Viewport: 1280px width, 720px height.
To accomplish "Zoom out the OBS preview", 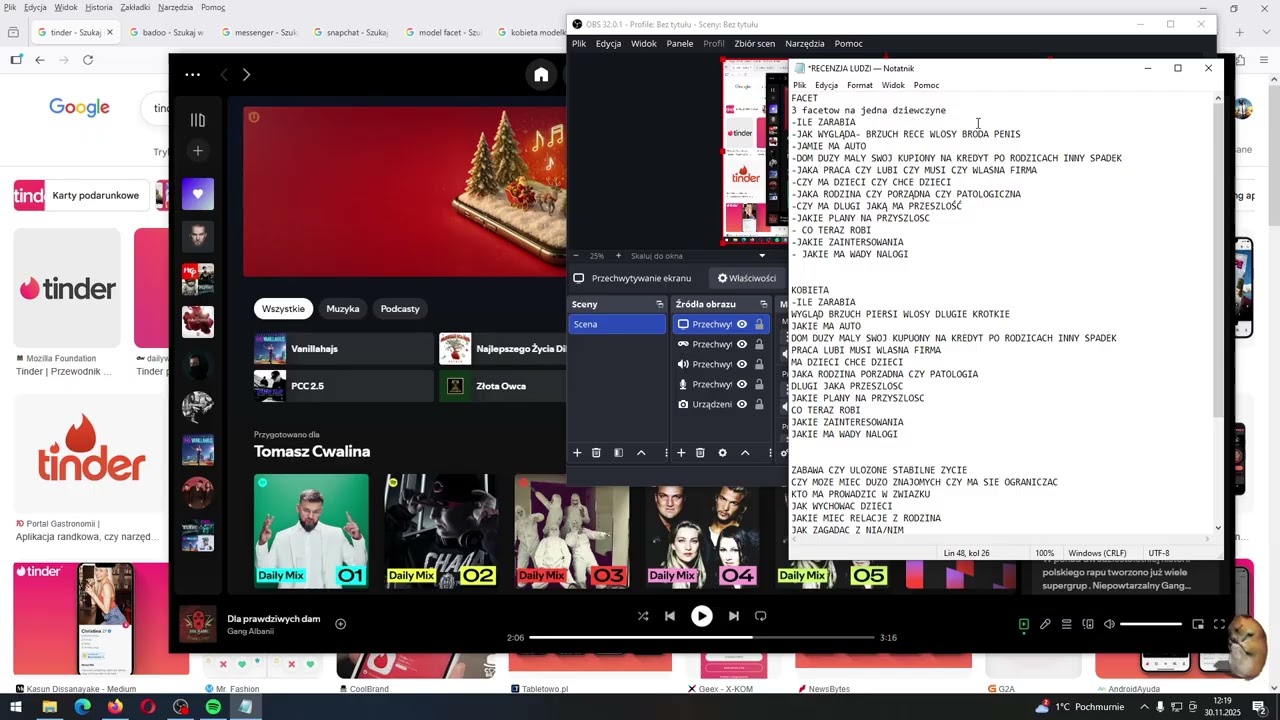I will (576, 256).
